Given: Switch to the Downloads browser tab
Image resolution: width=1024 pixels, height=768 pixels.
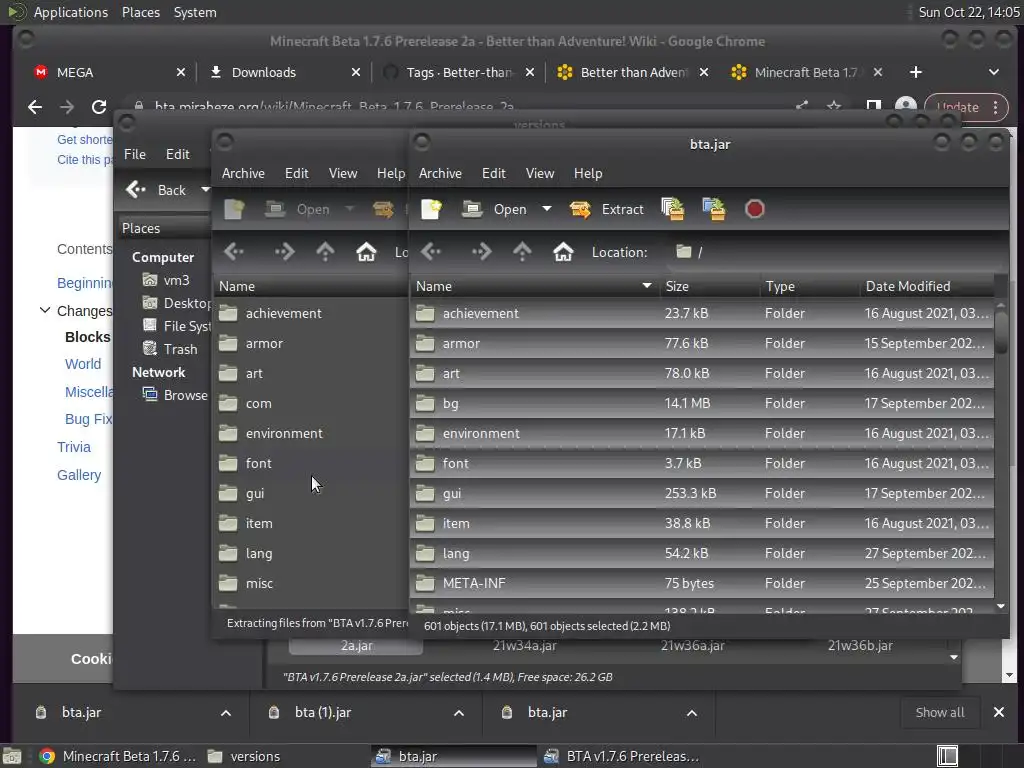Looking at the screenshot, I should (x=283, y=72).
